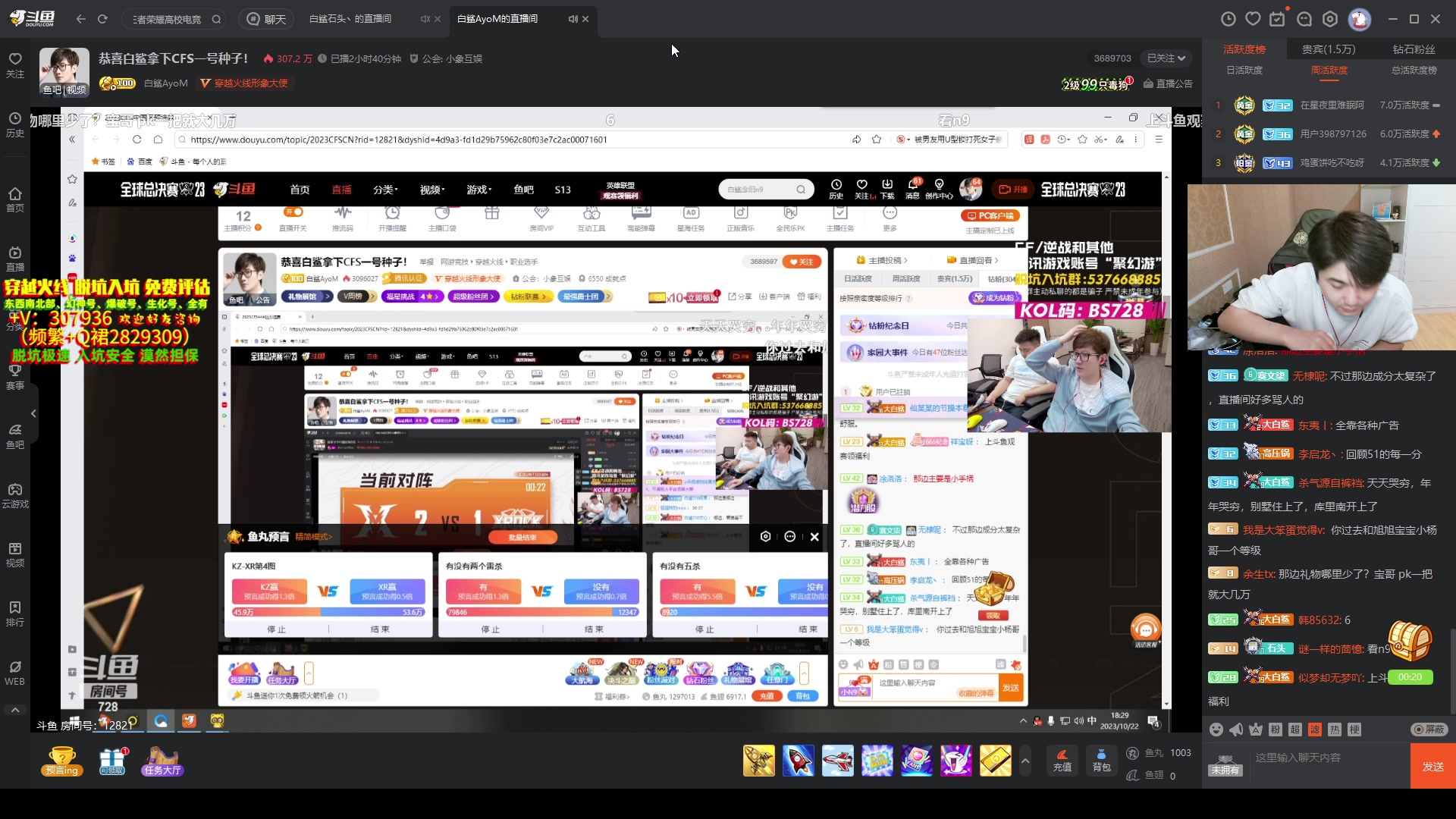Open the 首页 home sidebar item
Screen dimensions: 1456x819
point(15,199)
